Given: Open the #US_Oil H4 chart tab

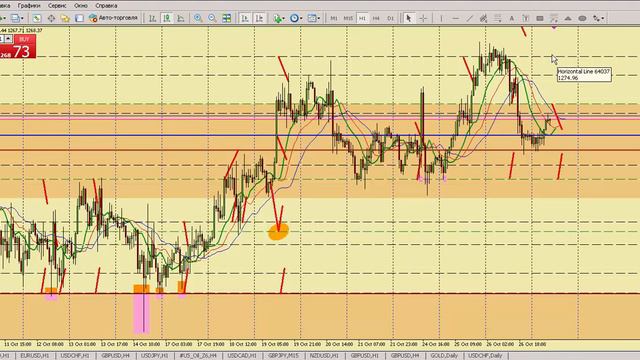Looking at the screenshot, I should pyautogui.click(x=198, y=356).
